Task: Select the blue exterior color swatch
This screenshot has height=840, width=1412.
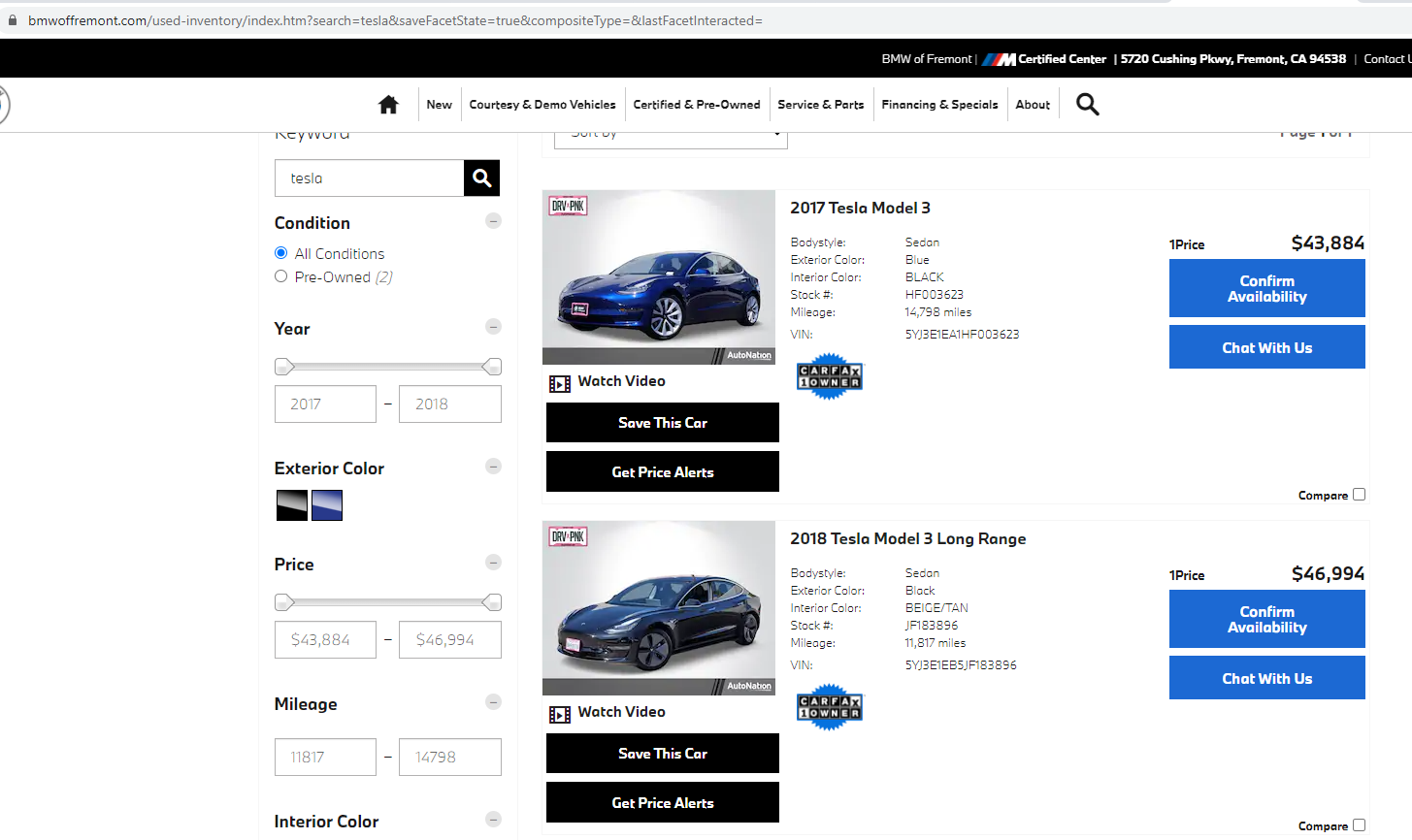Action: coord(327,505)
